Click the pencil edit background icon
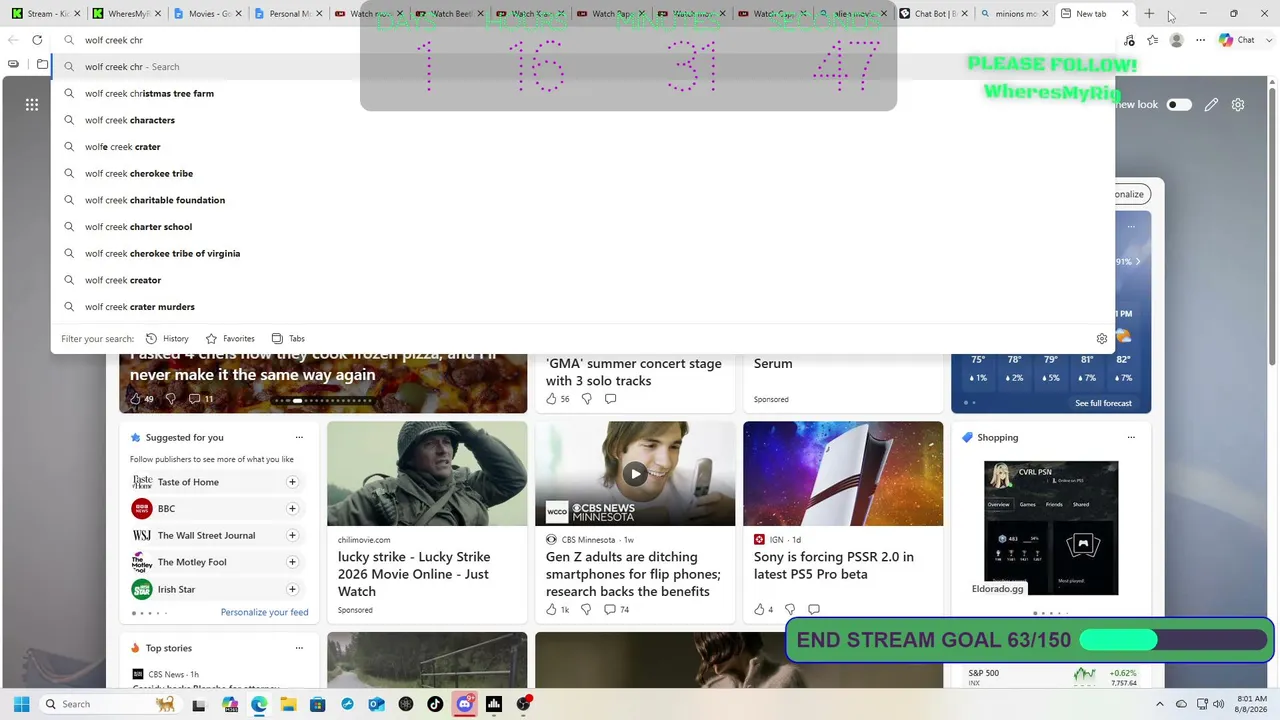The height and width of the screenshot is (720, 1280). click(1211, 104)
